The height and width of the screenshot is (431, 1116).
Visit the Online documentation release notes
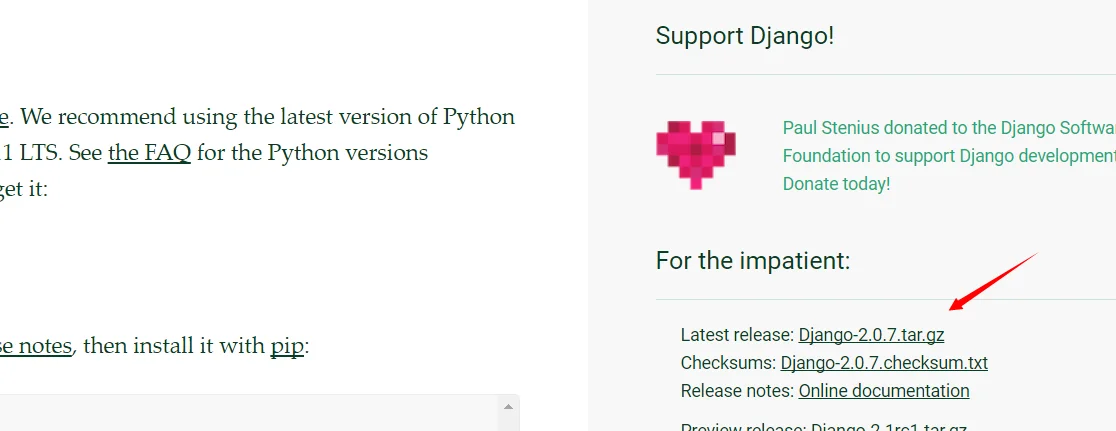pos(884,390)
